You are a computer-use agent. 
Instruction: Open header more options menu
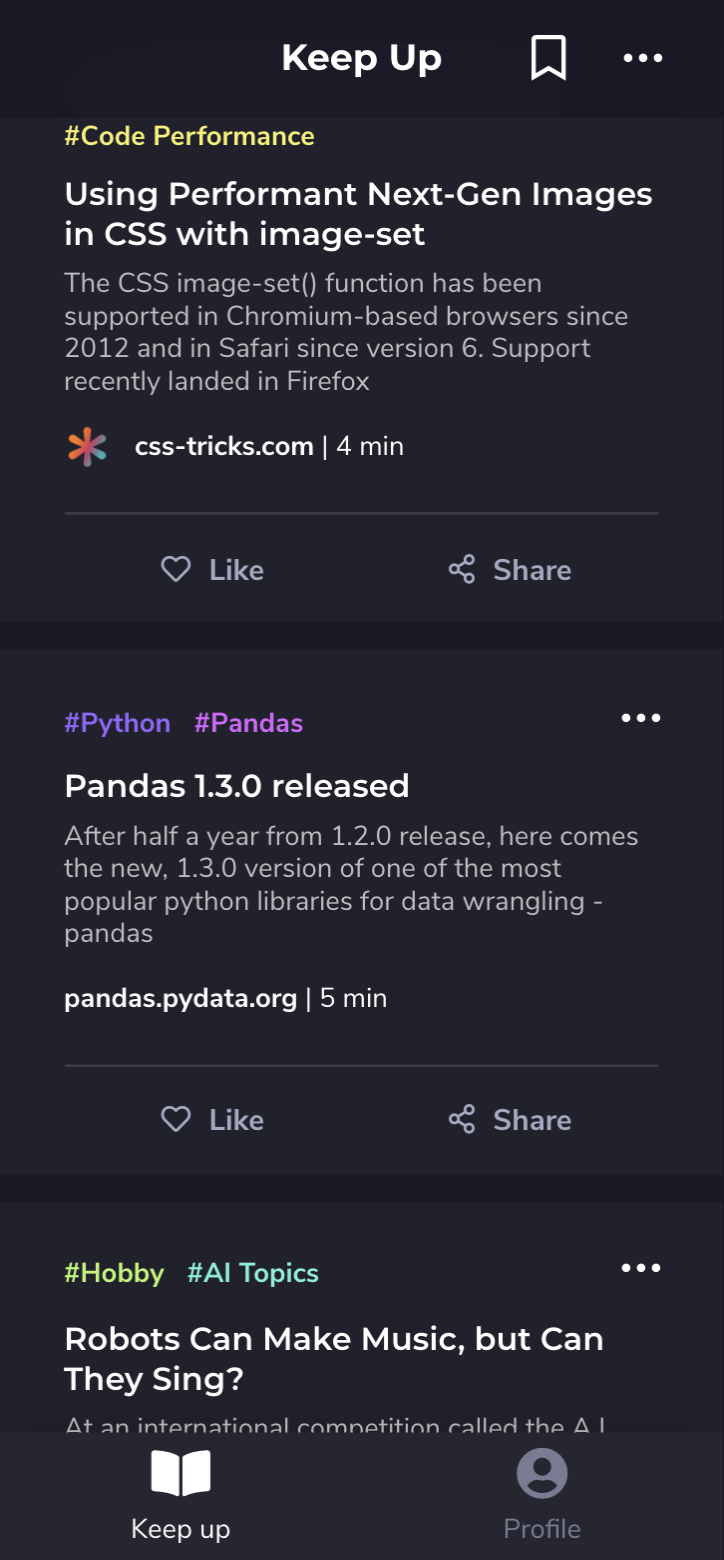pyautogui.click(x=643, y=58)
